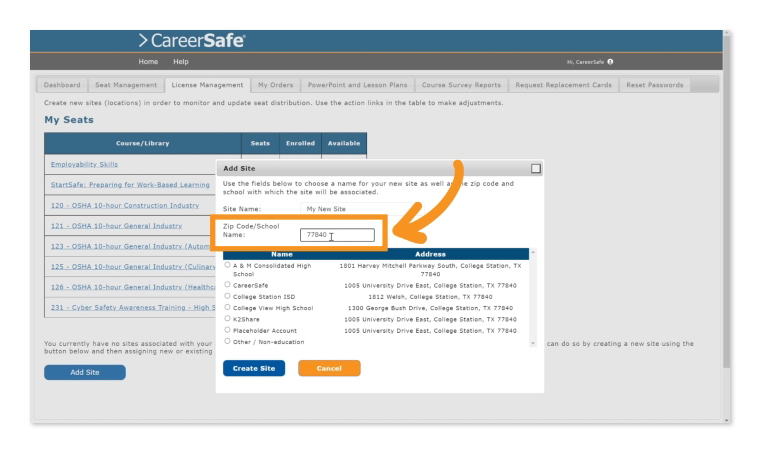
Task: Click address 1300 George Bush Drive
Action: [430, 308]
